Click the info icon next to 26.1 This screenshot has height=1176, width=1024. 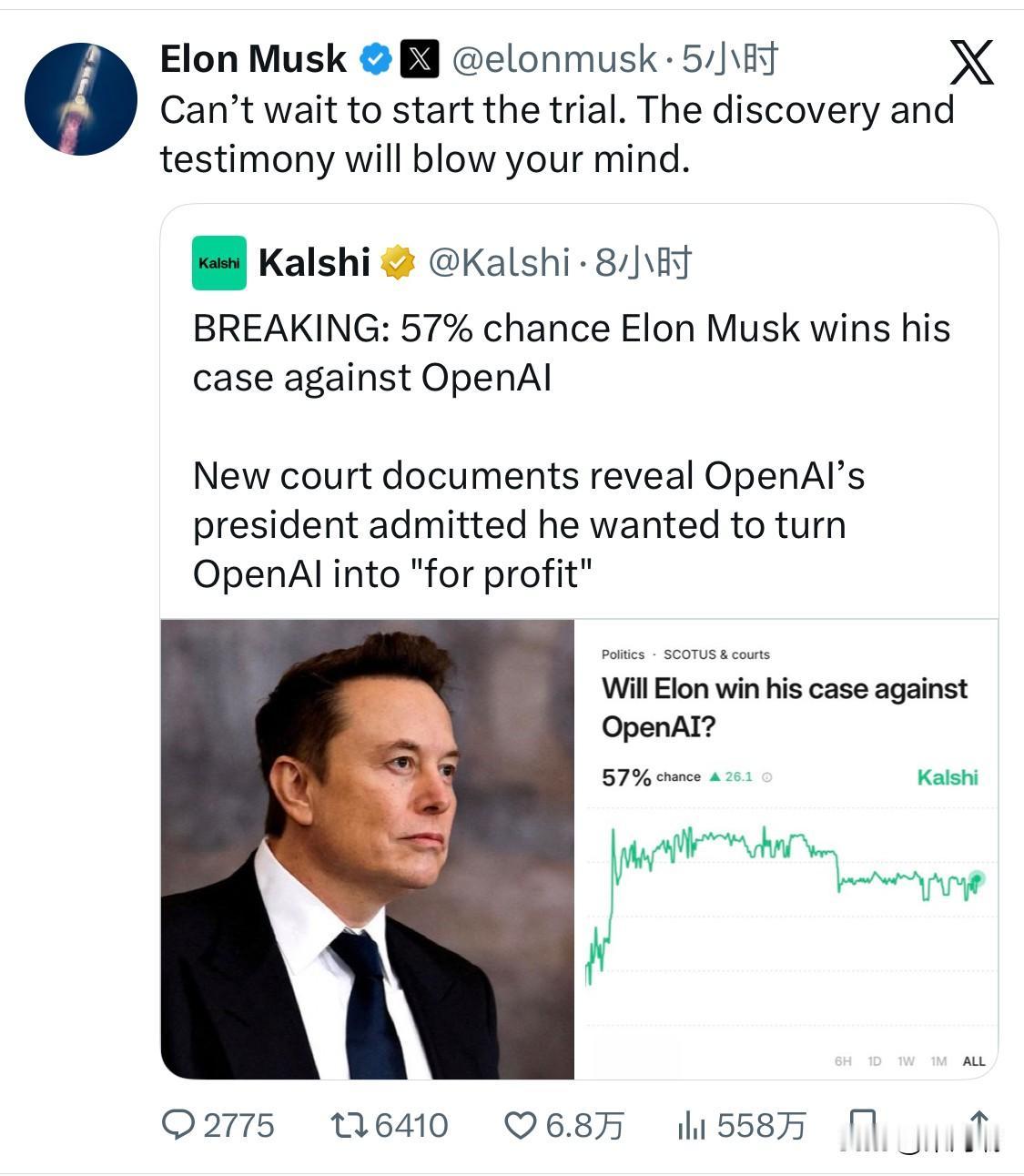coord(766,777)
